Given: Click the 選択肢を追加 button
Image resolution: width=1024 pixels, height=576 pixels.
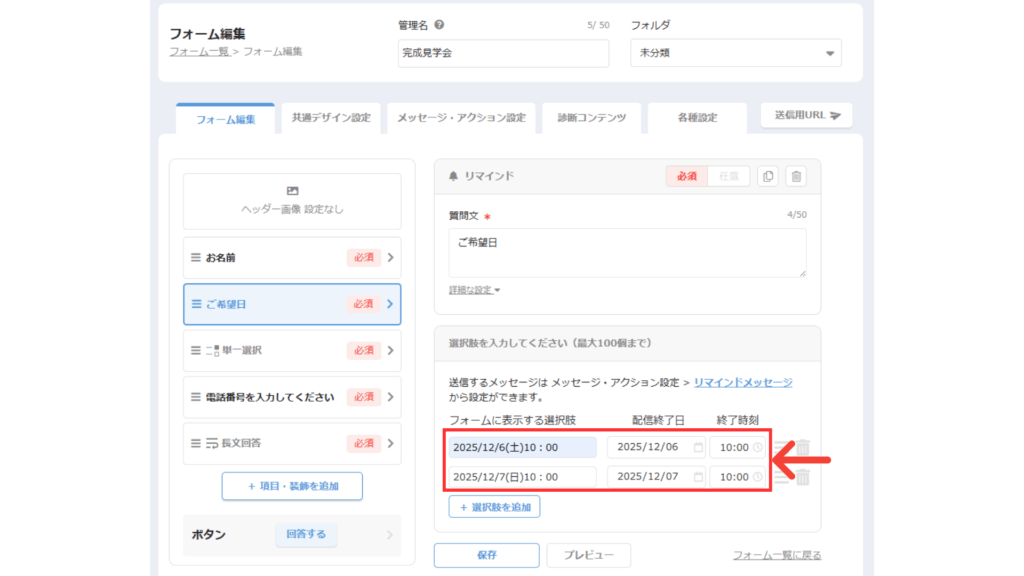Looking at the screenshot, I should pyautogui.click(x=487, y=507).
